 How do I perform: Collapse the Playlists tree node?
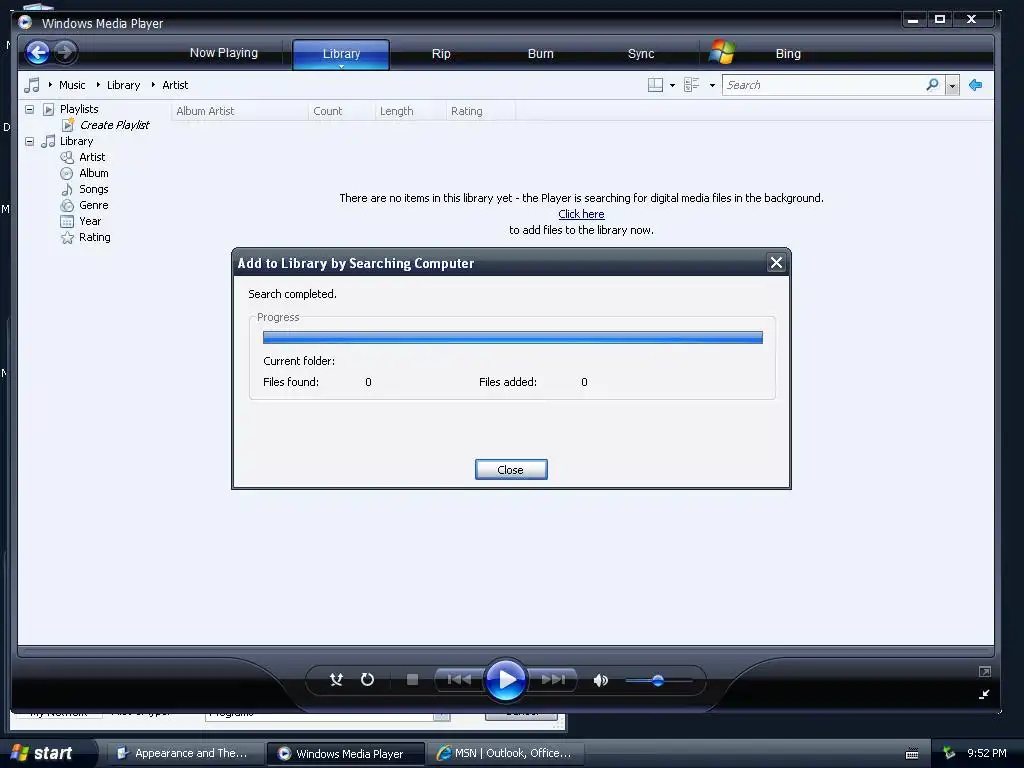coord(29,109)
